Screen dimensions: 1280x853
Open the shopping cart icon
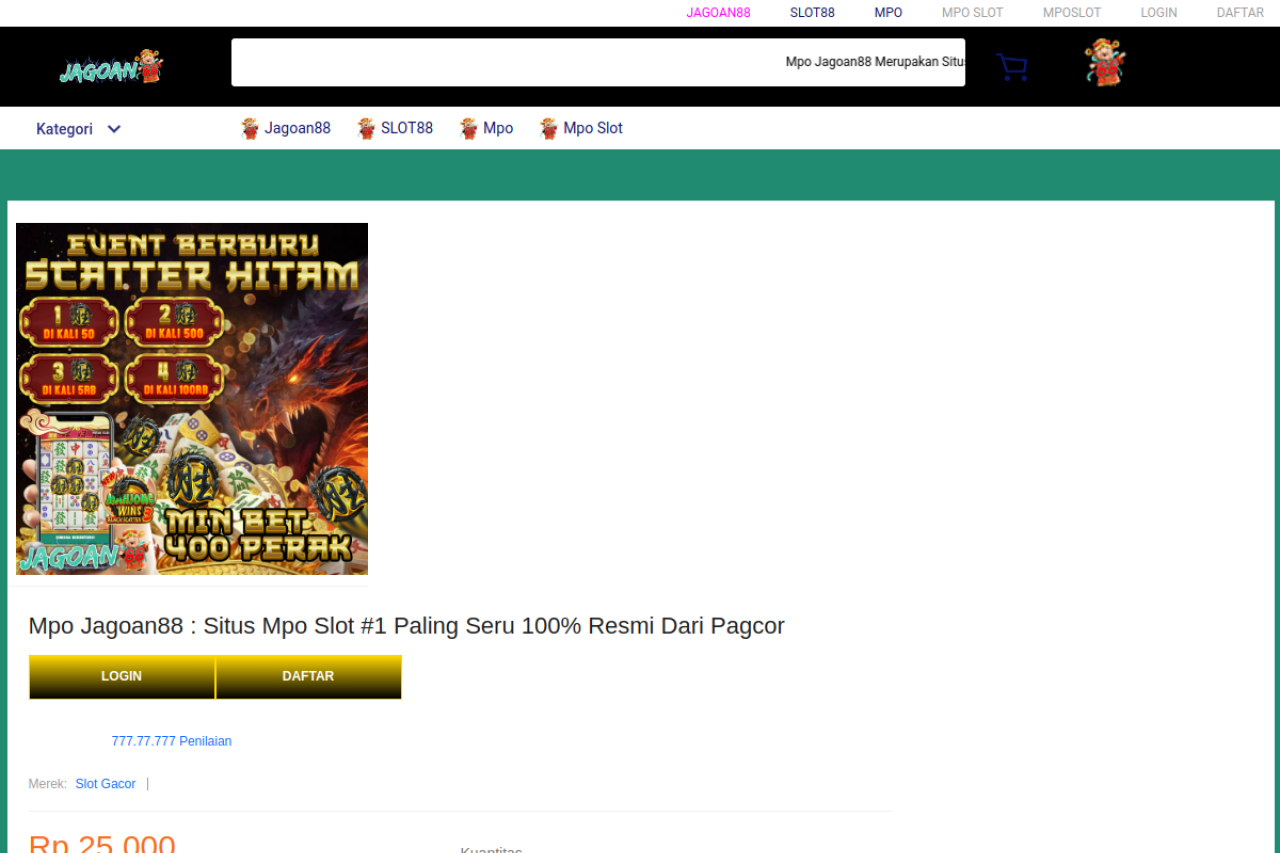point(1012,66)
